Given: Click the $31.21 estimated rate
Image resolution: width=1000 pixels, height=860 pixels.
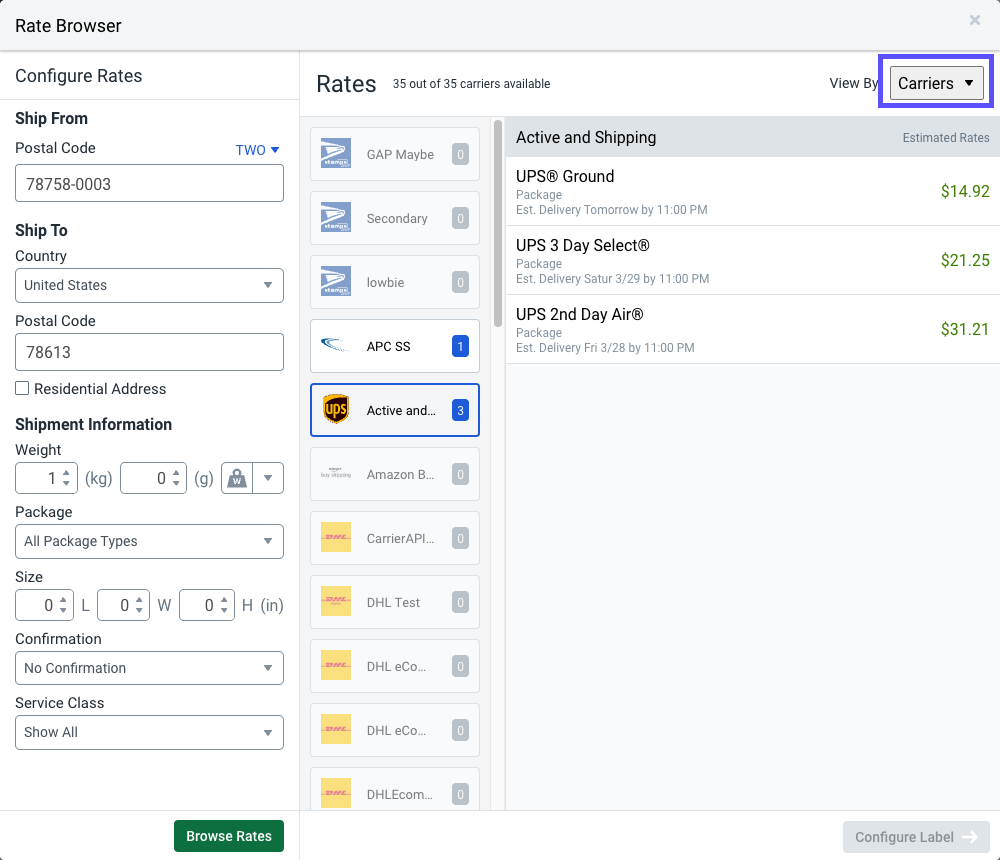Looking at the screenshot, I should [x=965, y=329].
